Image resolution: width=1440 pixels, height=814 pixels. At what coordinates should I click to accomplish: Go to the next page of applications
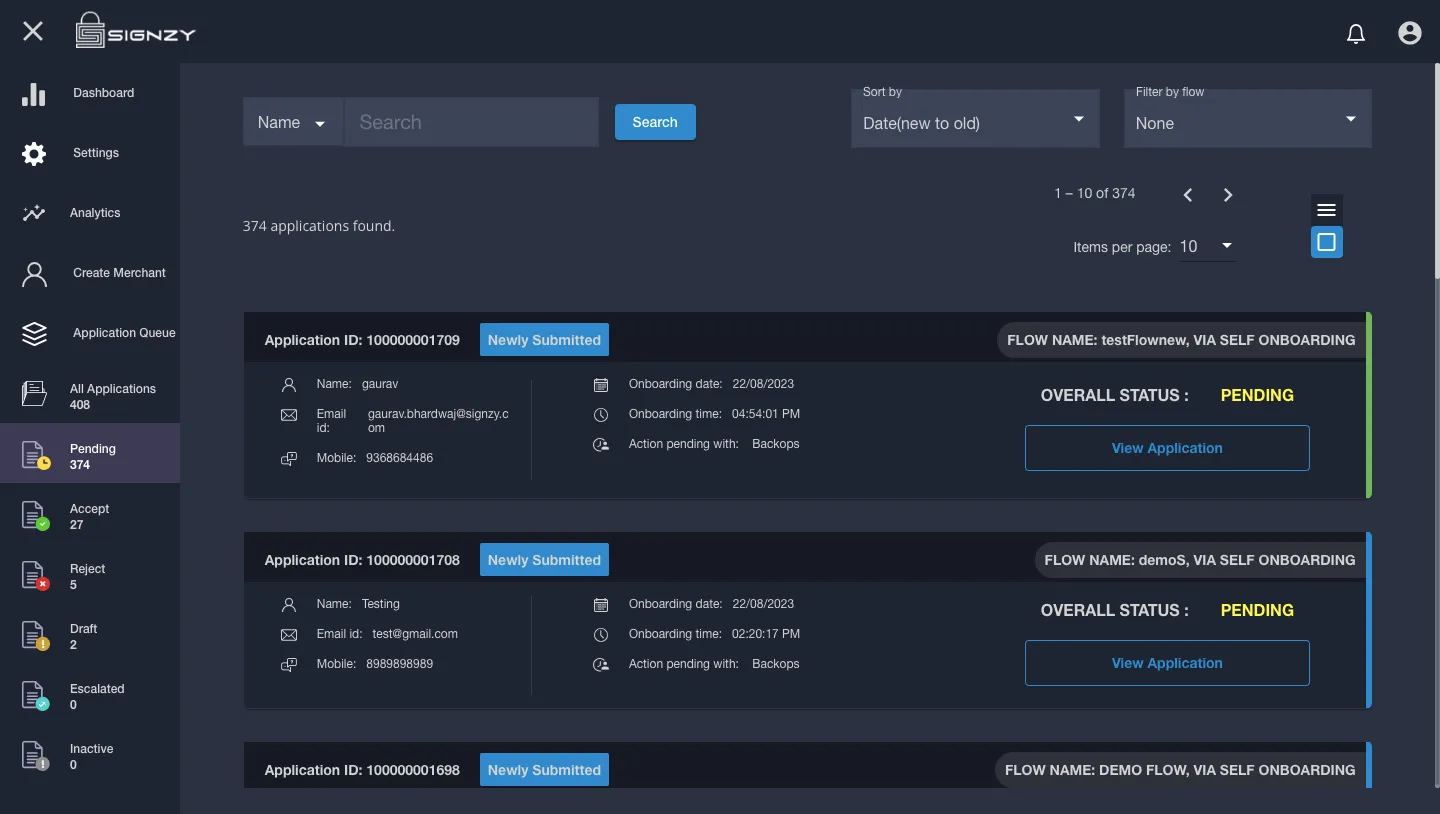click(1228, 195)
